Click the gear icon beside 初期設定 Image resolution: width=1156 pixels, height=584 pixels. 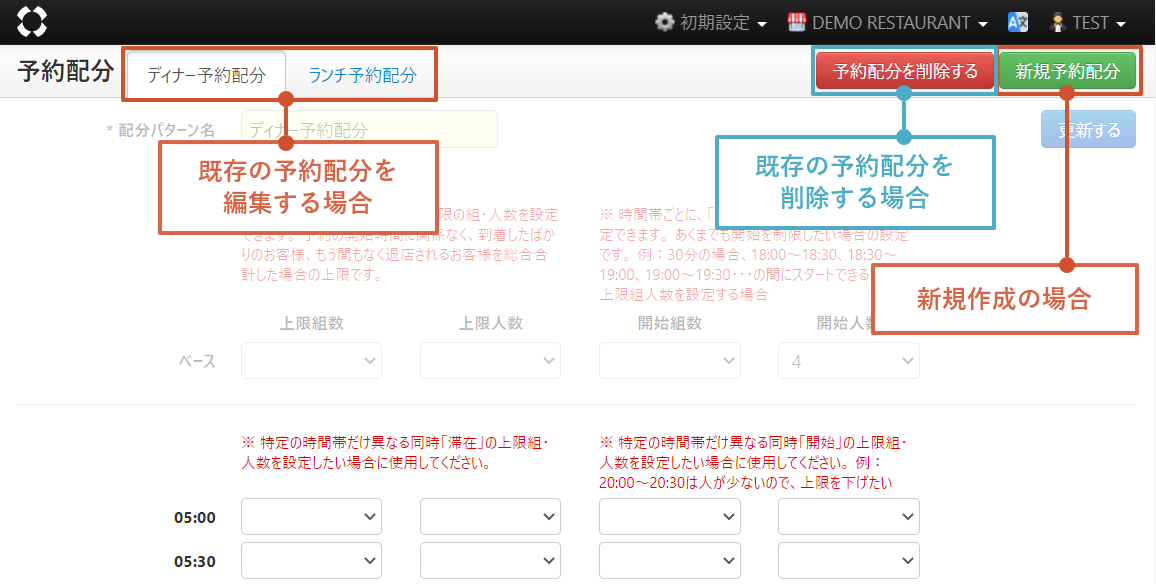(x=664, y=22)
